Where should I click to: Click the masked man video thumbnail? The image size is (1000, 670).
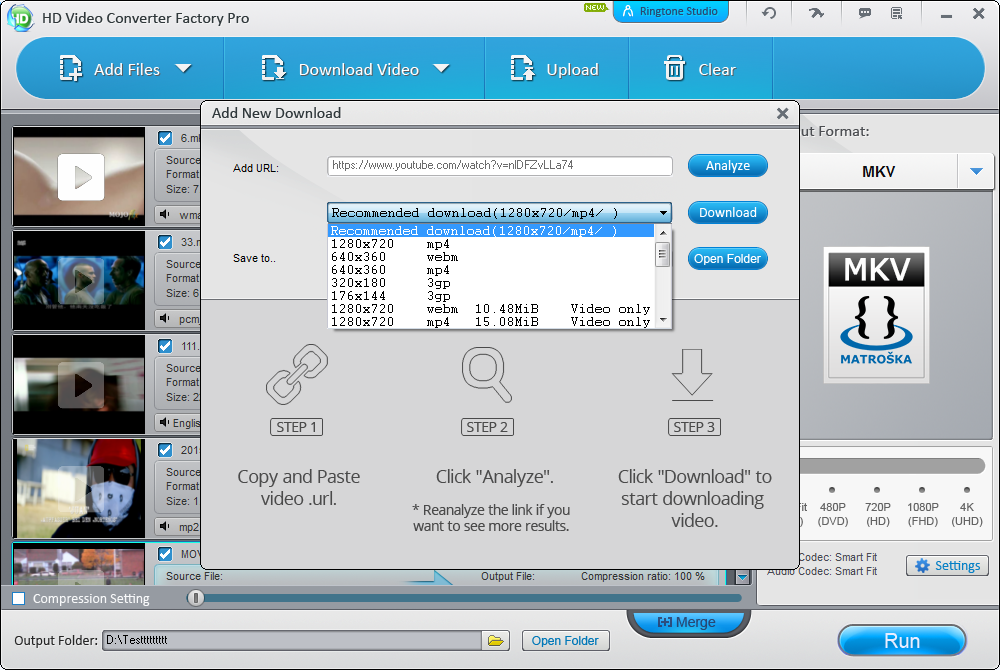pyautogui.click(x=79, y=488)
